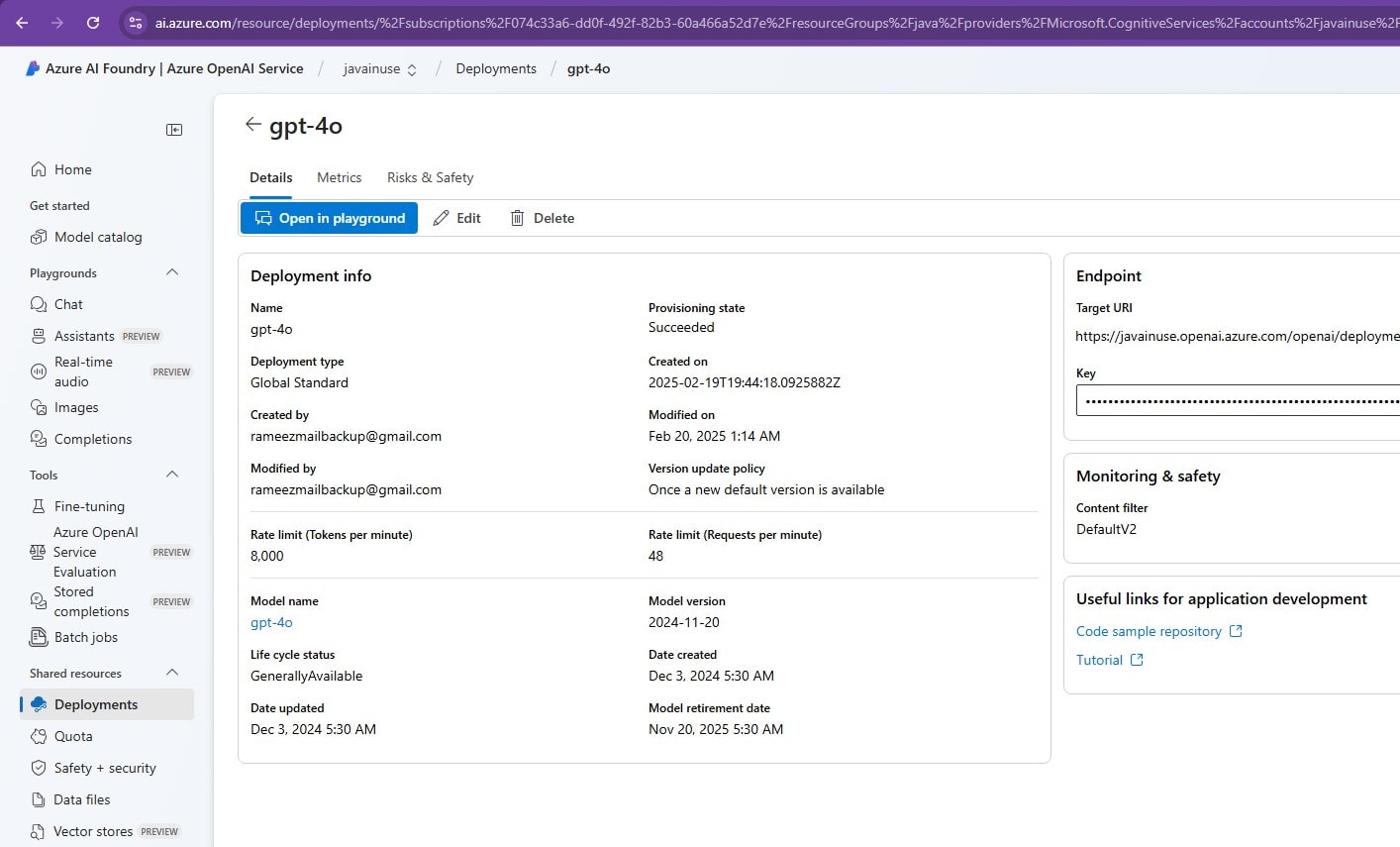Click the Azure OpenAI Service Evaluation scale icon
This screenshot has height=847, width=1400.
[38, 552]
